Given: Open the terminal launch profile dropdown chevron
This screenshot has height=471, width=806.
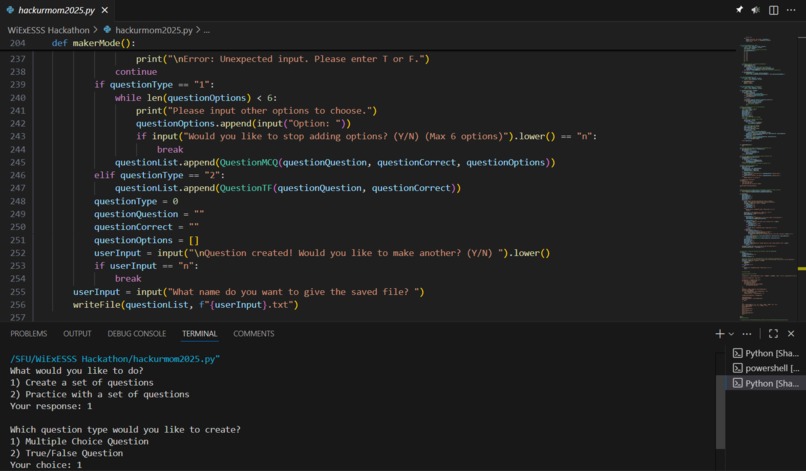Looking at the screenshot, I should pyautogui.click(x=731, y=334).
